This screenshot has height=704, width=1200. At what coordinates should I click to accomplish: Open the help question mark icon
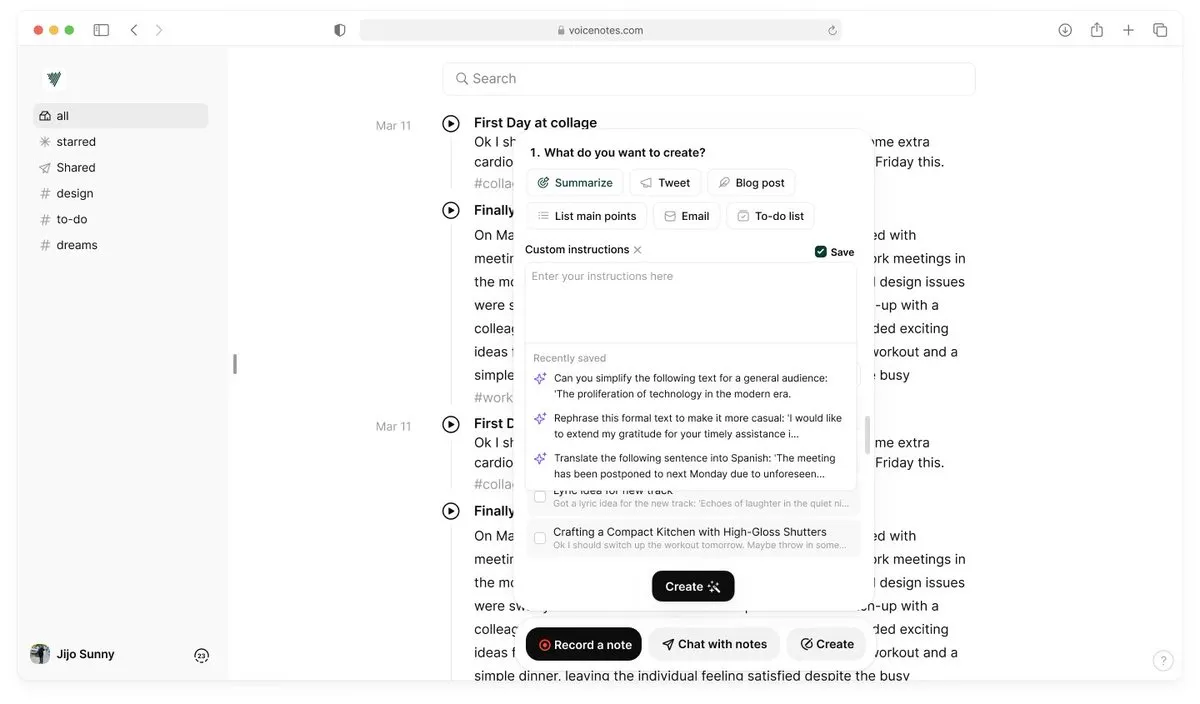point(1163,660)
